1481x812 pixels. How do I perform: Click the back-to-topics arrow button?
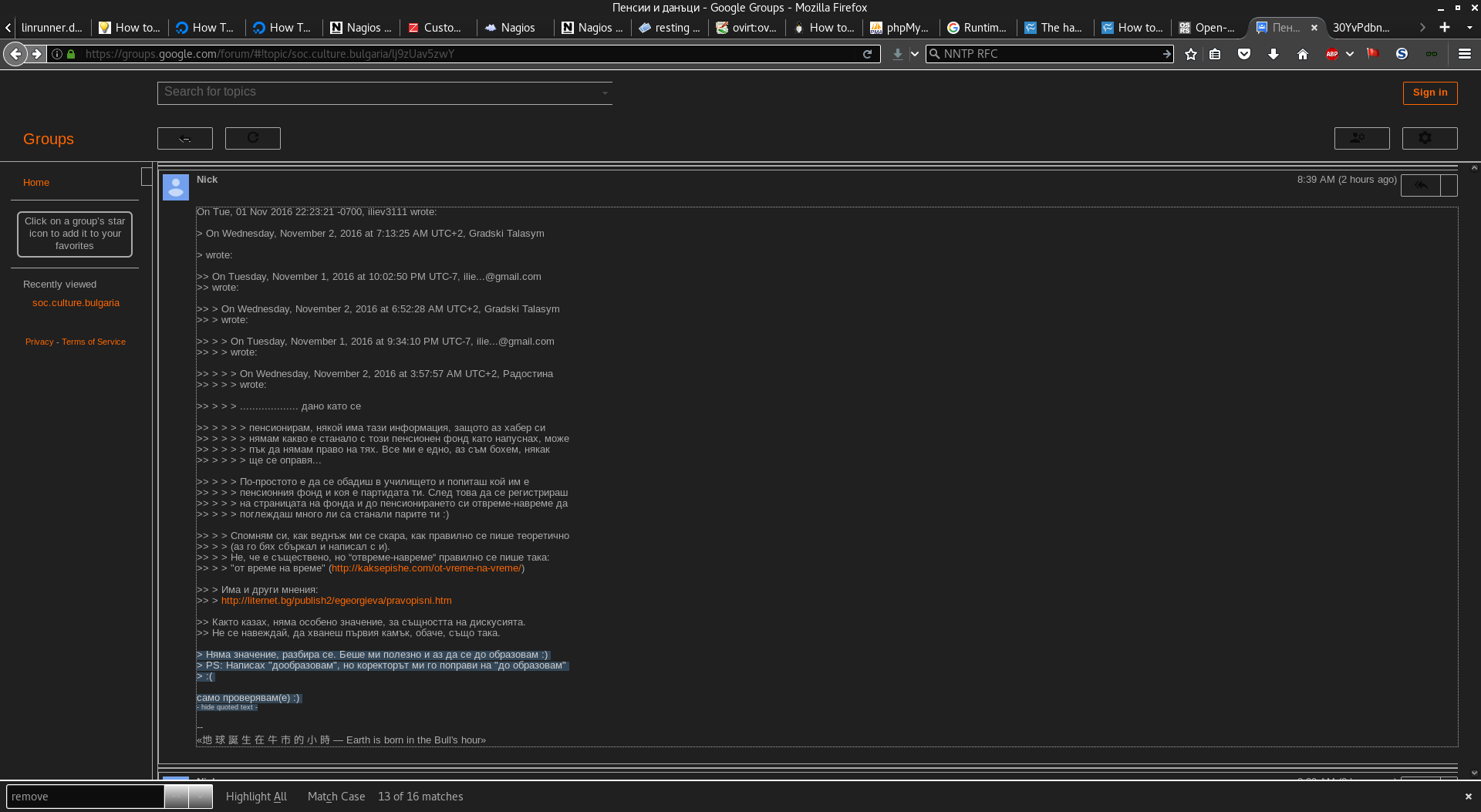tap(185, 138)
